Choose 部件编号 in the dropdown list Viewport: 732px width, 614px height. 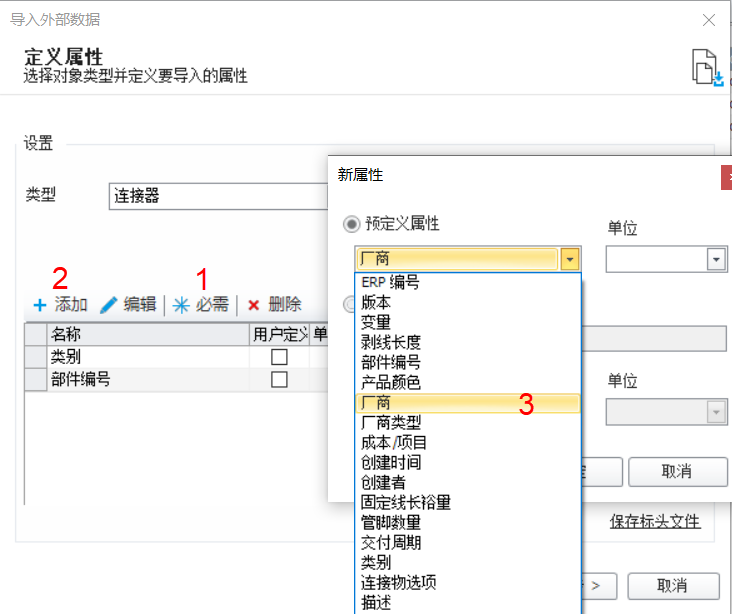[468, 363]
